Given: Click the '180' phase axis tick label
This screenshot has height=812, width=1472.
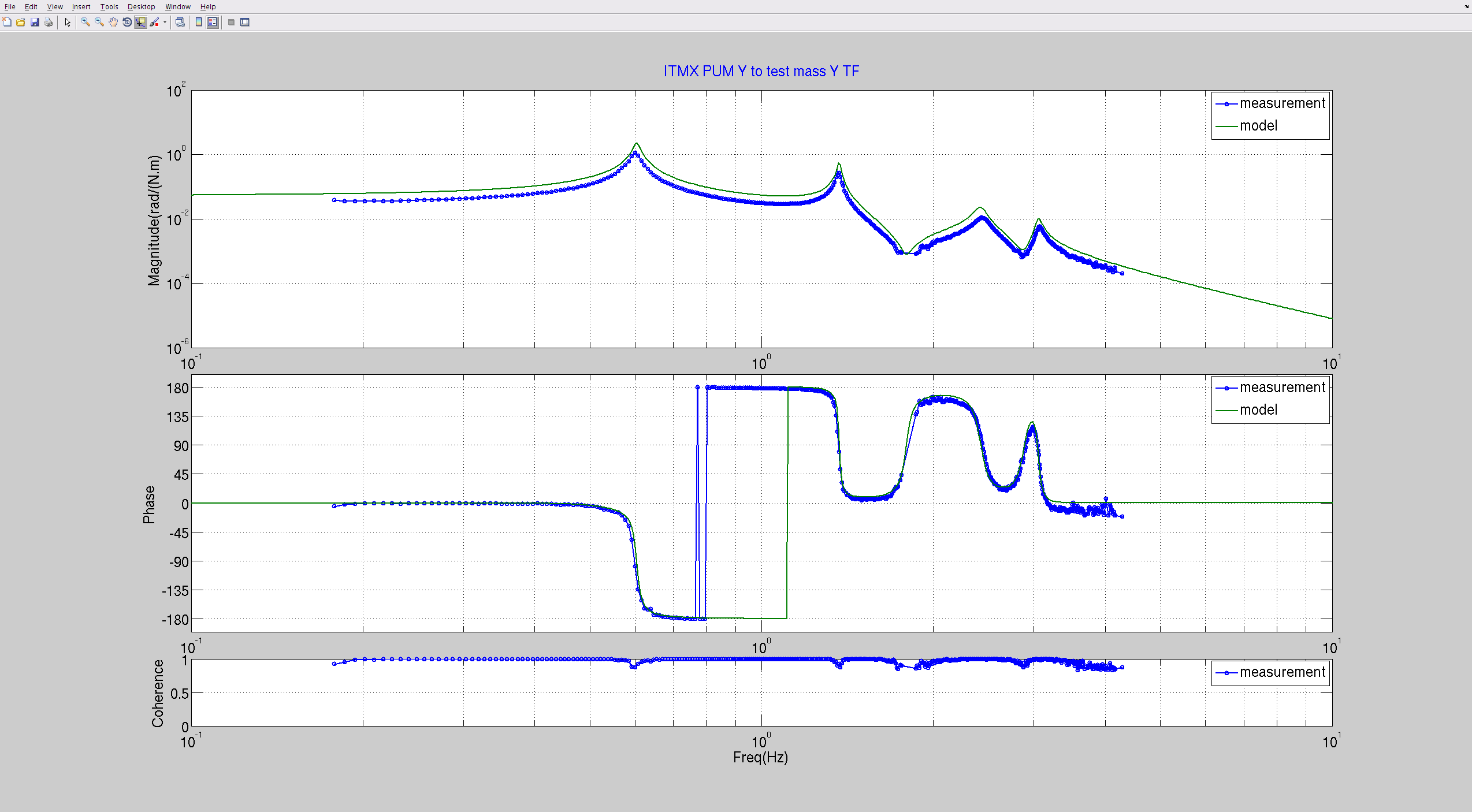Looking at the screenshot, I should coord(178,389).
